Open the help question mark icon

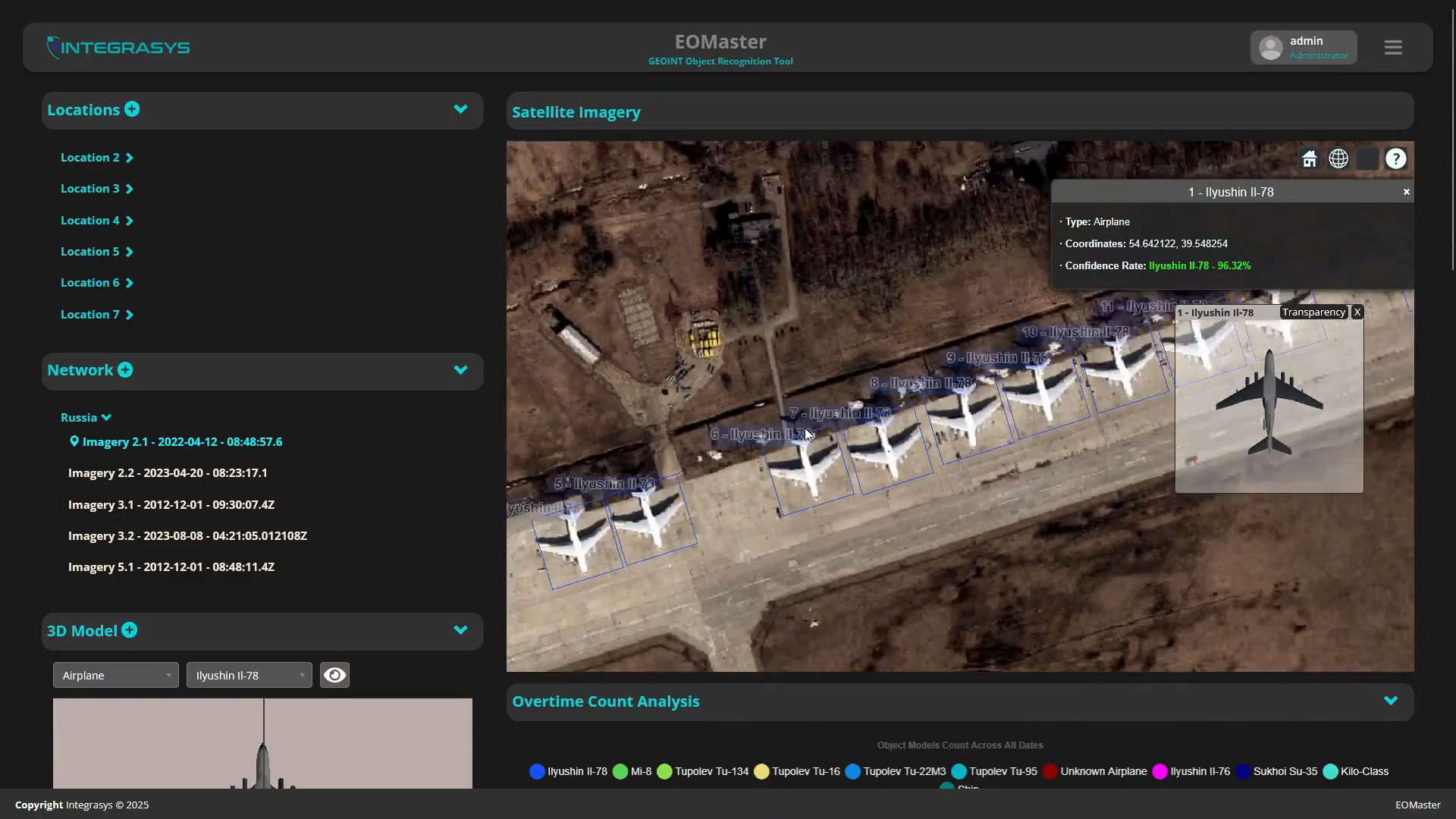1395,159
